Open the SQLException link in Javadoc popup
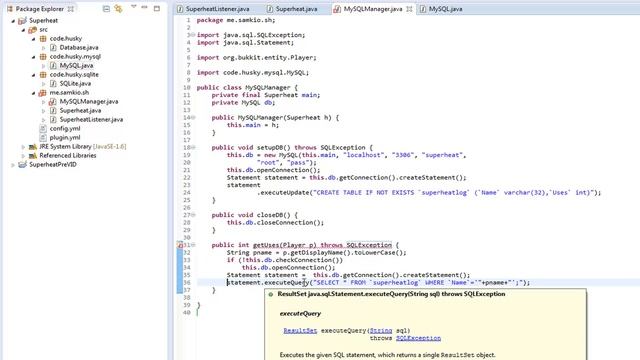This screenshot has width=640, height=360. (x=418, y=338)
